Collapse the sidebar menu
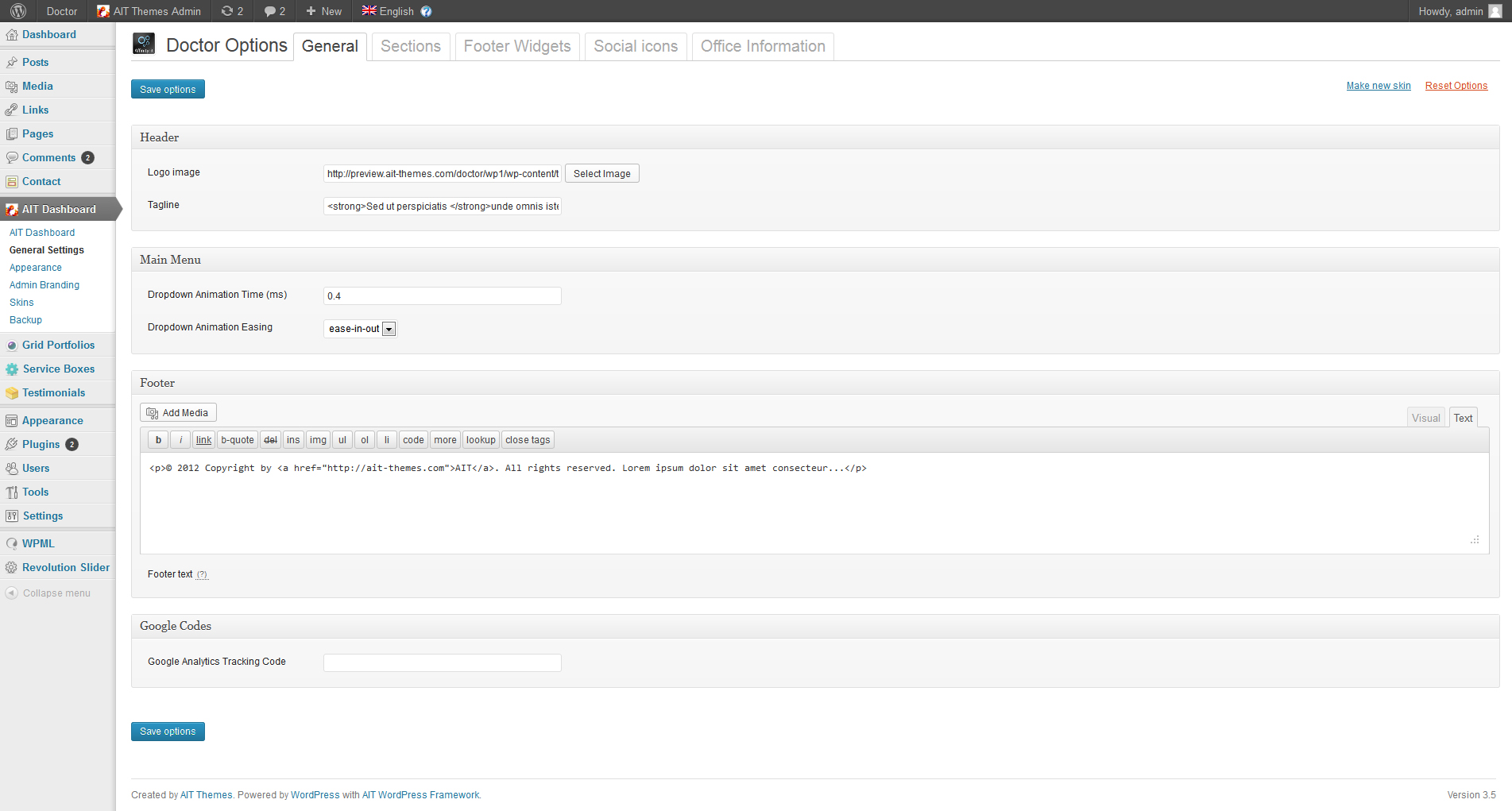This screenshot has width=1512, height=811. coord(56,593)
